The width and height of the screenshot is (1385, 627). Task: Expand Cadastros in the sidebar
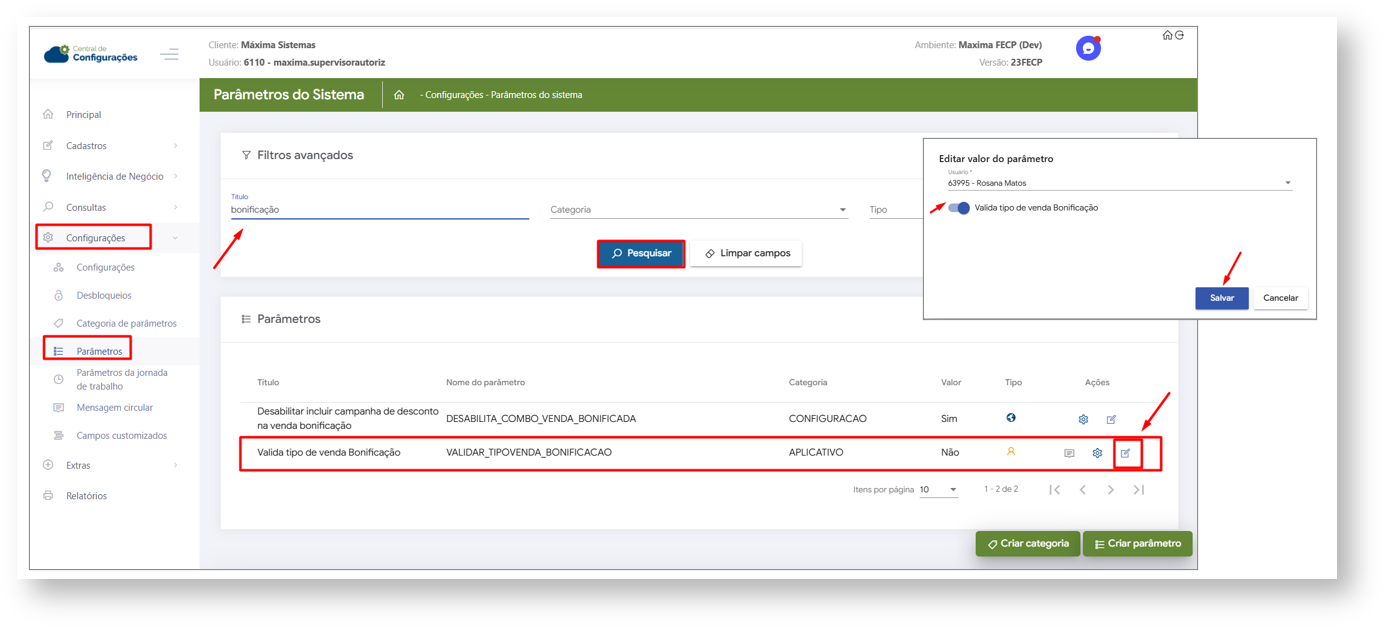pos(110,146)
